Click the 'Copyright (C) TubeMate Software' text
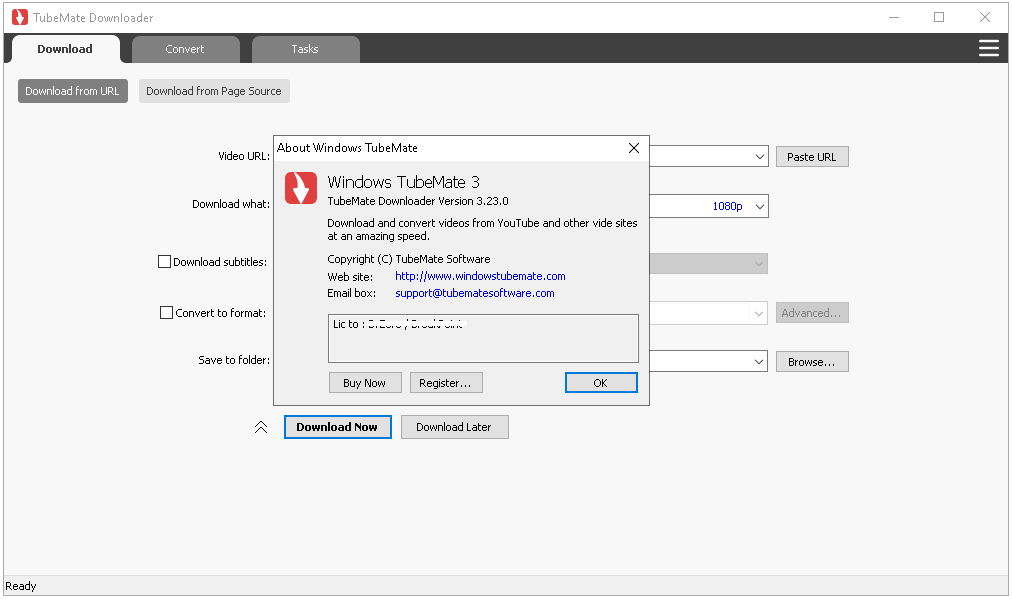1012x599 pixels. coord(409,259)
